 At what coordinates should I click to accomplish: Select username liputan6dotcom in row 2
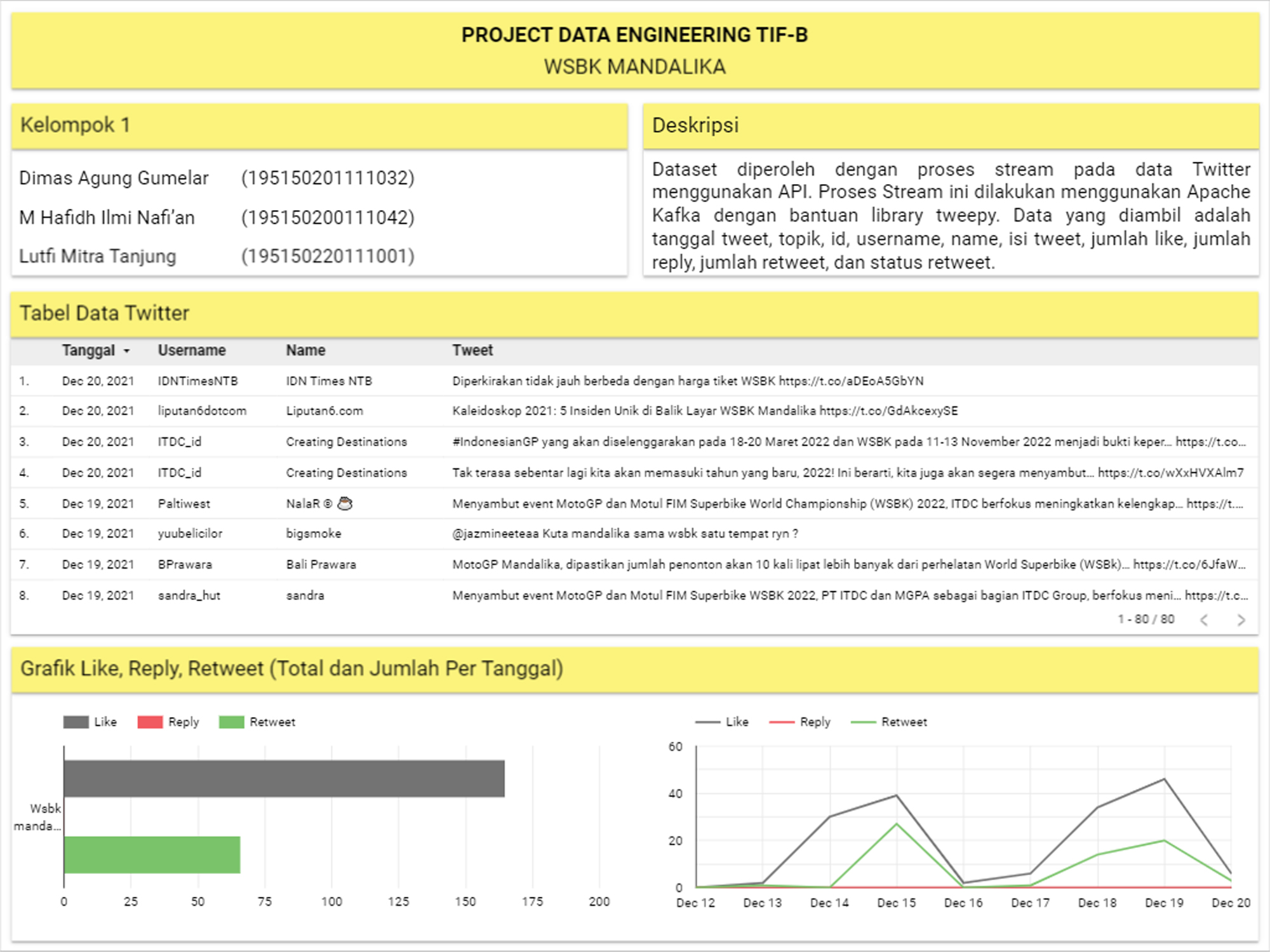point(202,411)
